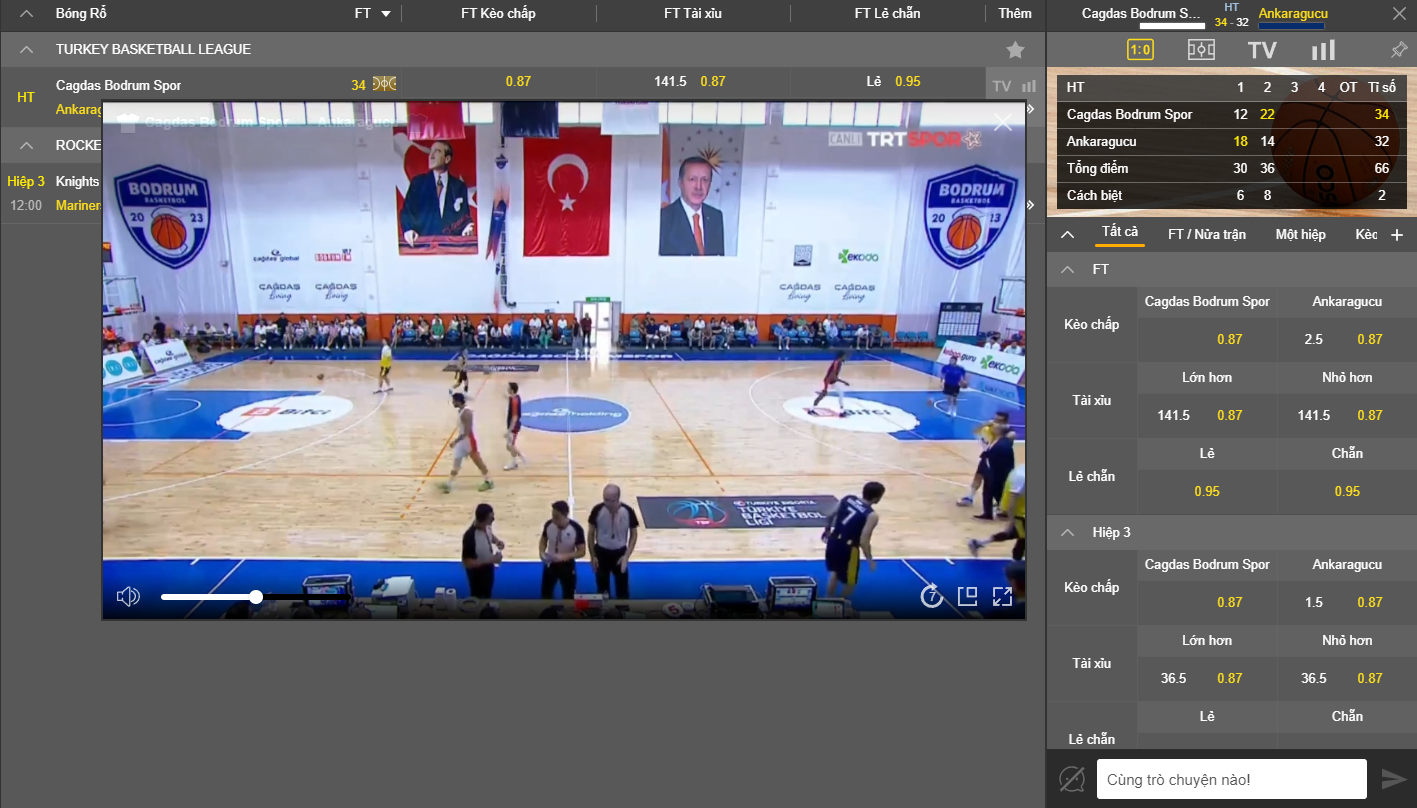Open the large TV stream icon in side panel

pyautogui.click(x=1262, y=50)
